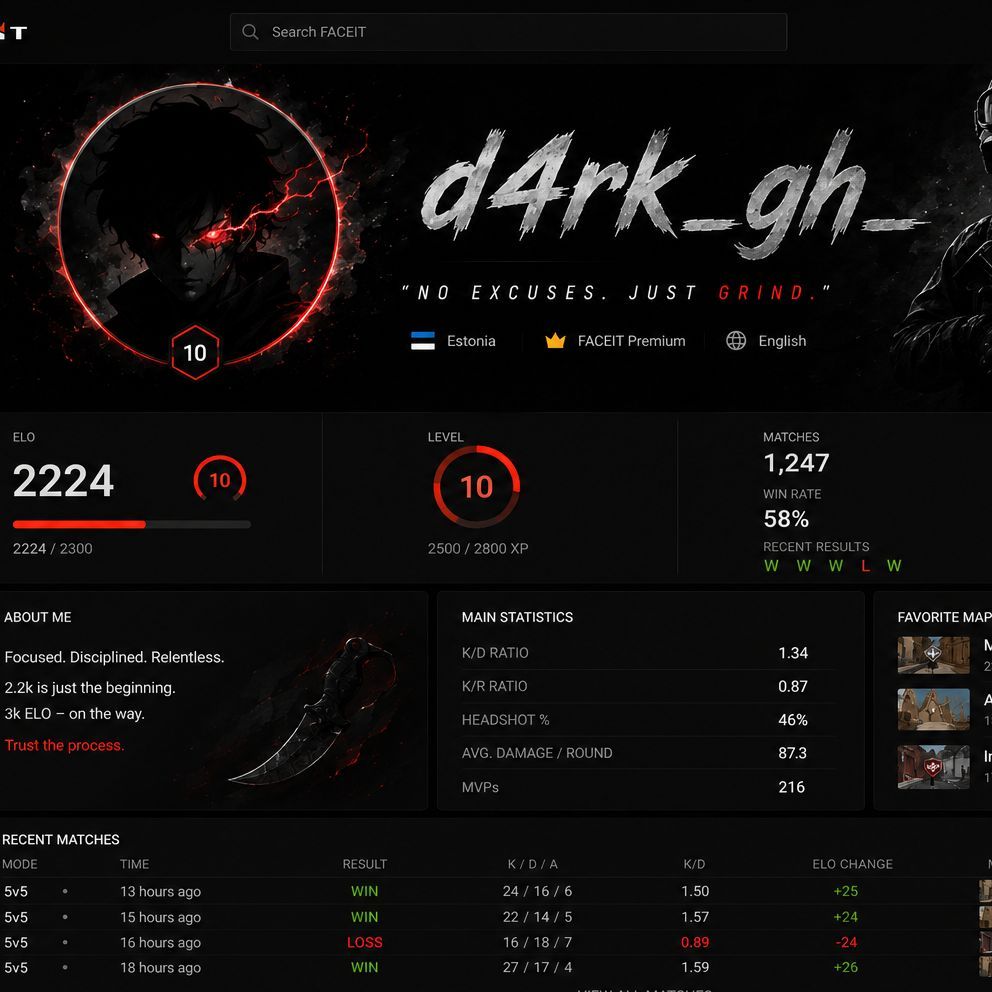This screenshot has height=992, width=992.
Task: Click the MVPs value 216
Action: click(x=791, y=787)
